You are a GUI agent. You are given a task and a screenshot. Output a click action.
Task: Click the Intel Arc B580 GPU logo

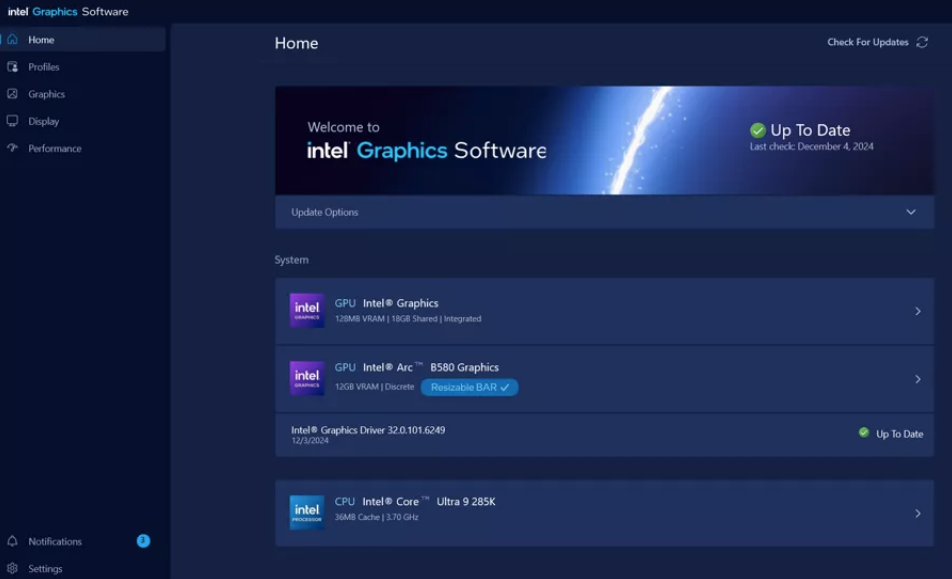coord(307,378)
